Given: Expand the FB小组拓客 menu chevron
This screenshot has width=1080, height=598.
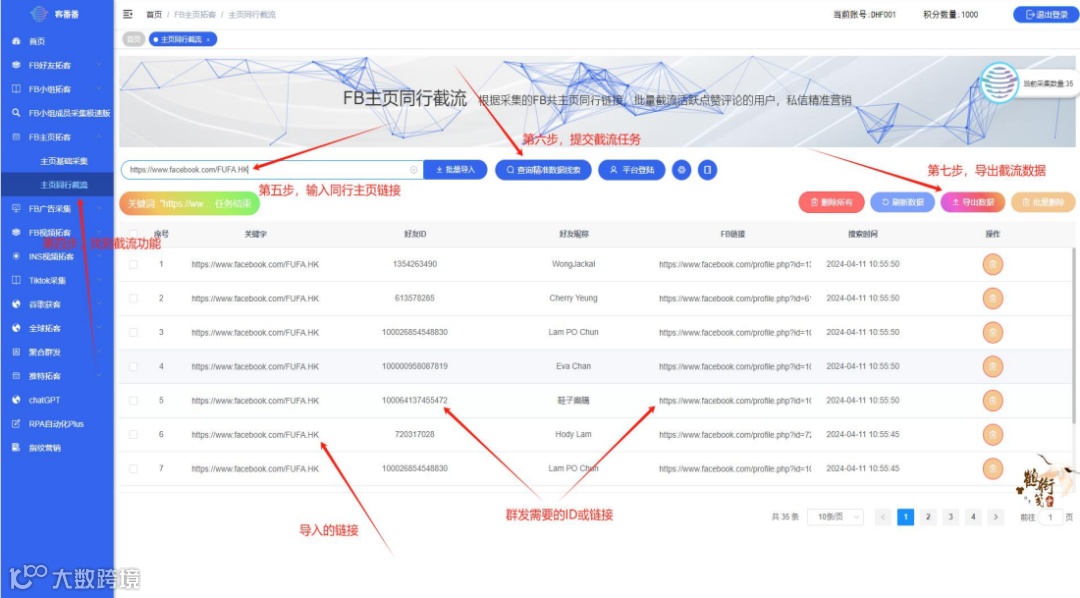Looking at the screenshot, I should (x=99, y=89).
